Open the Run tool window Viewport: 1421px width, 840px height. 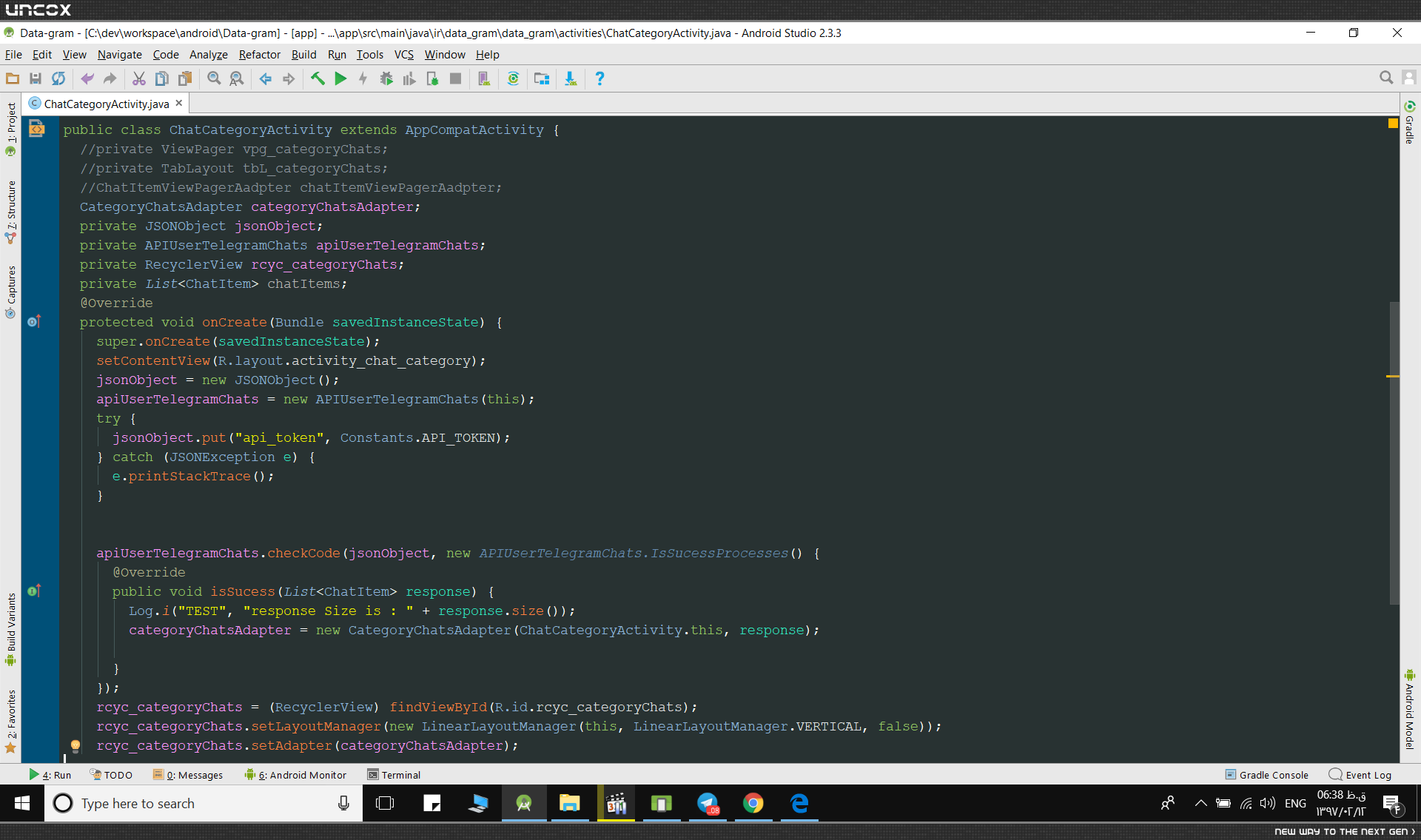[x=50, y=775]
